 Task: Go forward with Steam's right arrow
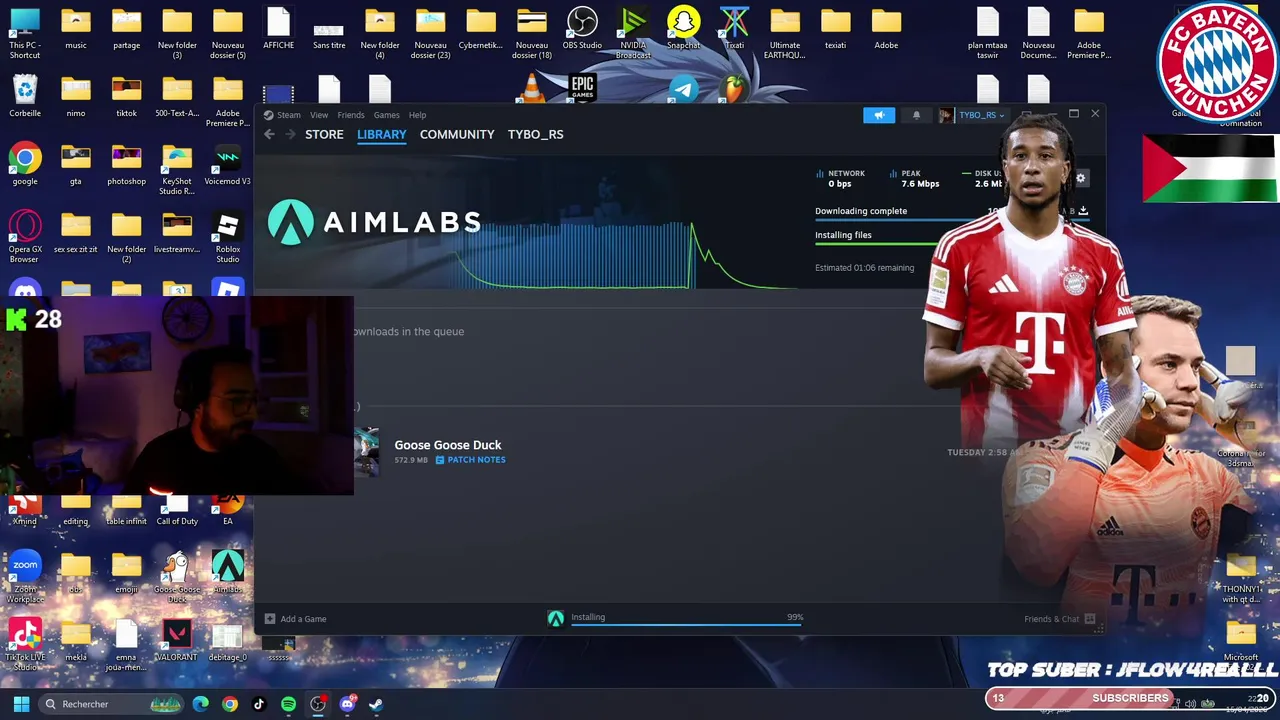pyautogui.click(x=291, y=134)
